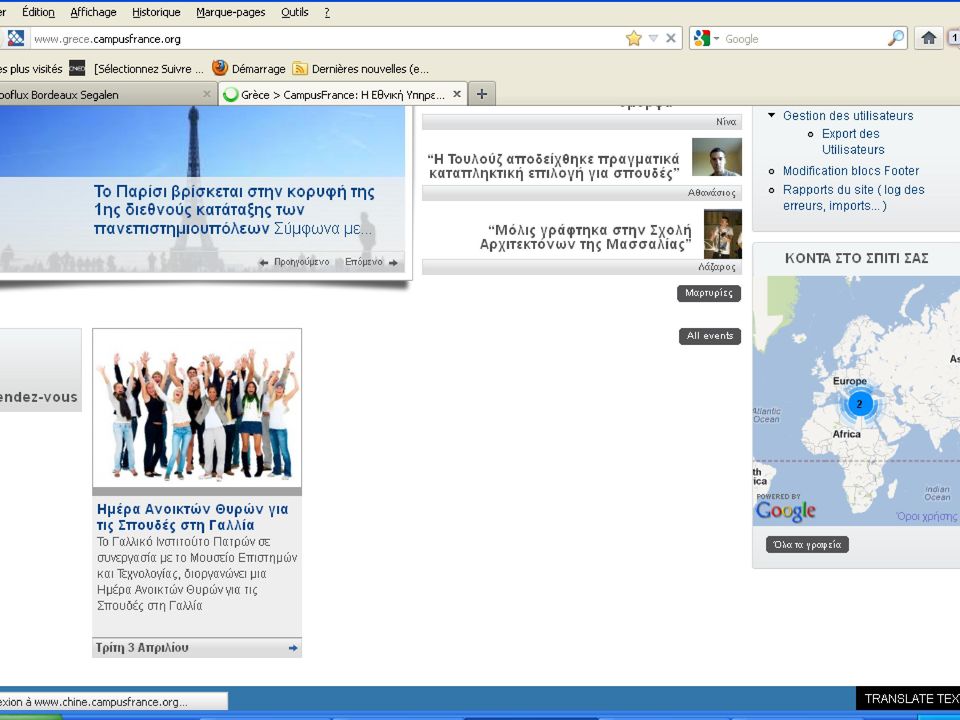Open the CNED bookmark icon

[77, 68]
